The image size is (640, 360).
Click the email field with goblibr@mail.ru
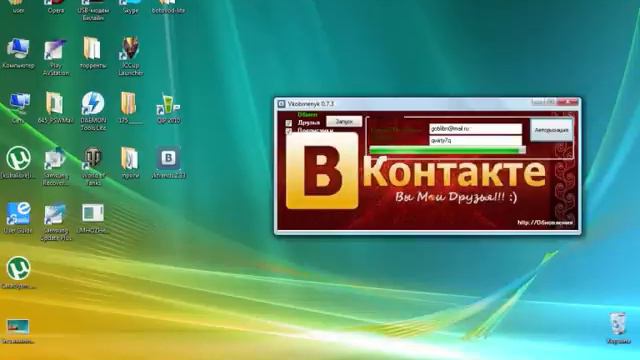click(475, 129)
